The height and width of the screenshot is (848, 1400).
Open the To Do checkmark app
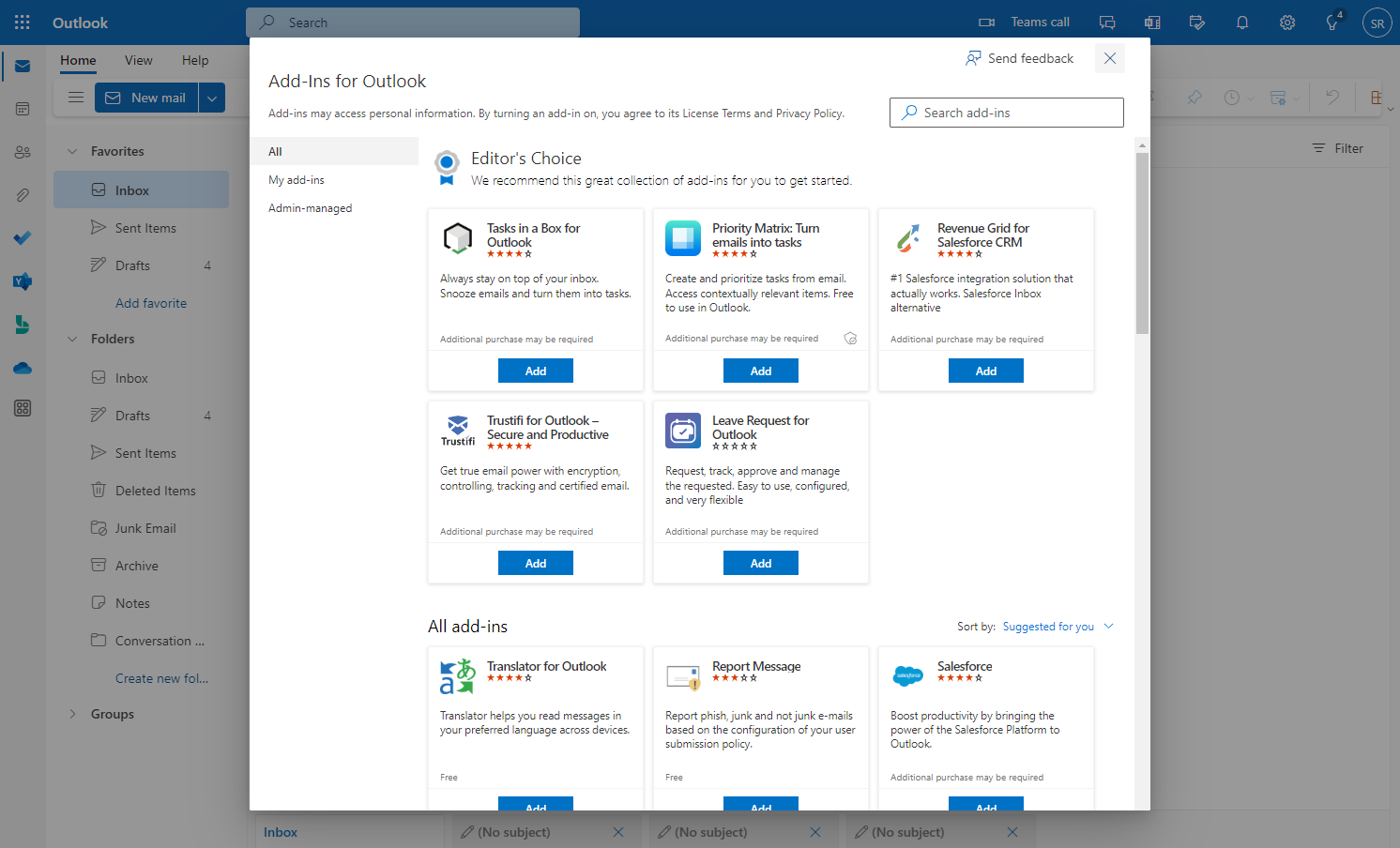point(23,238)
